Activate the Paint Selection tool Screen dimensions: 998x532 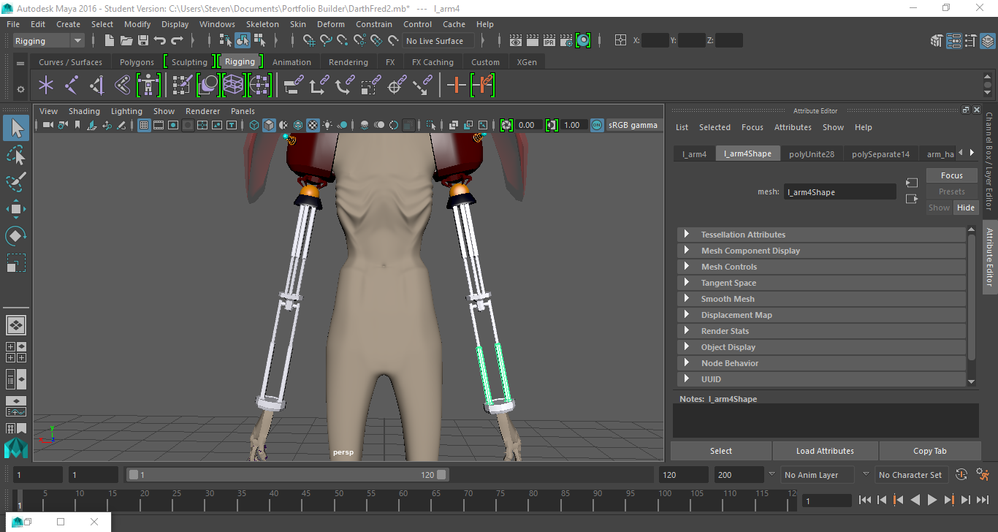[16, 182]
